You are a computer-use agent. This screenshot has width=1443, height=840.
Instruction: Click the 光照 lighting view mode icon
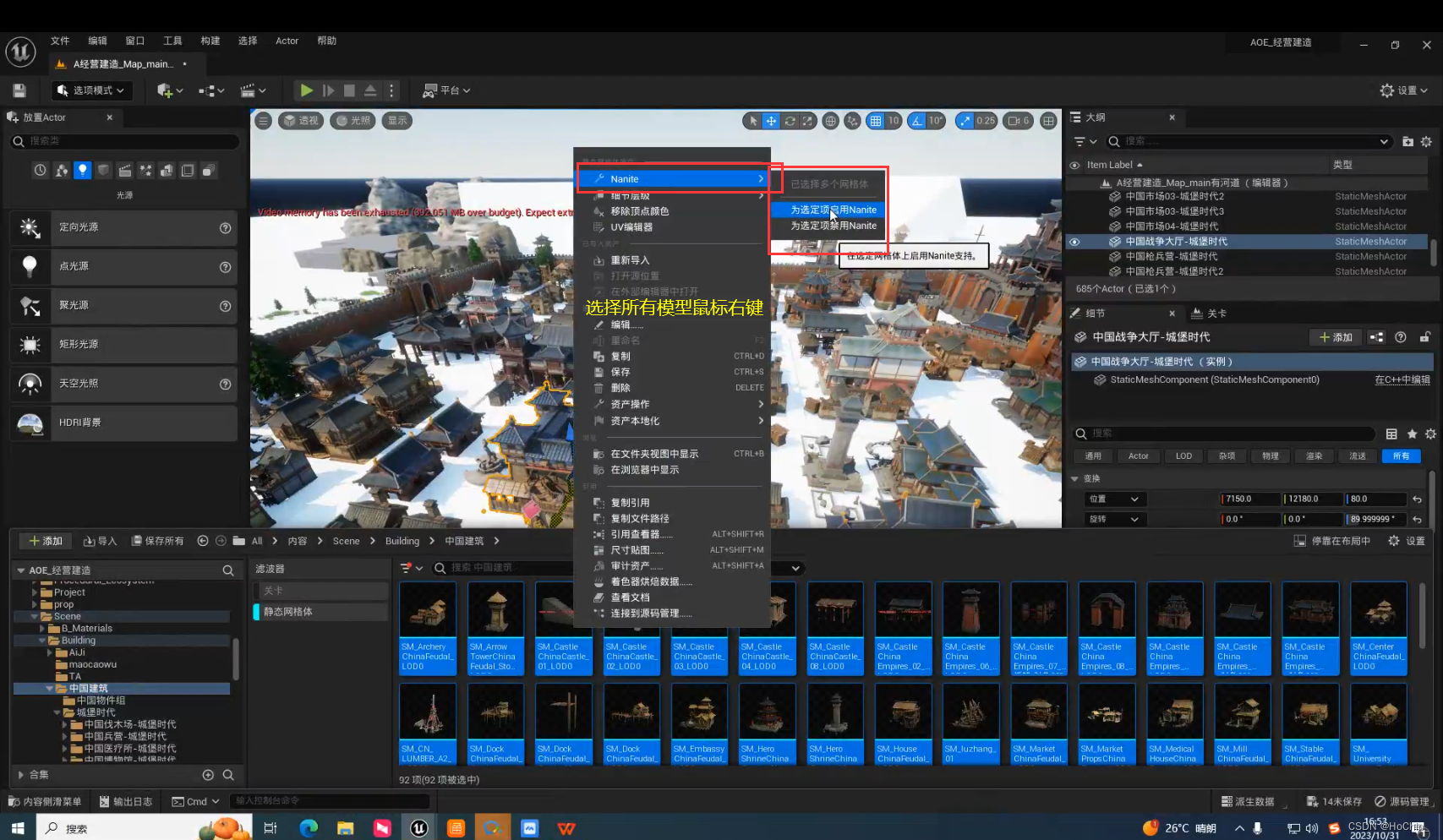click(x=353, y=120)
